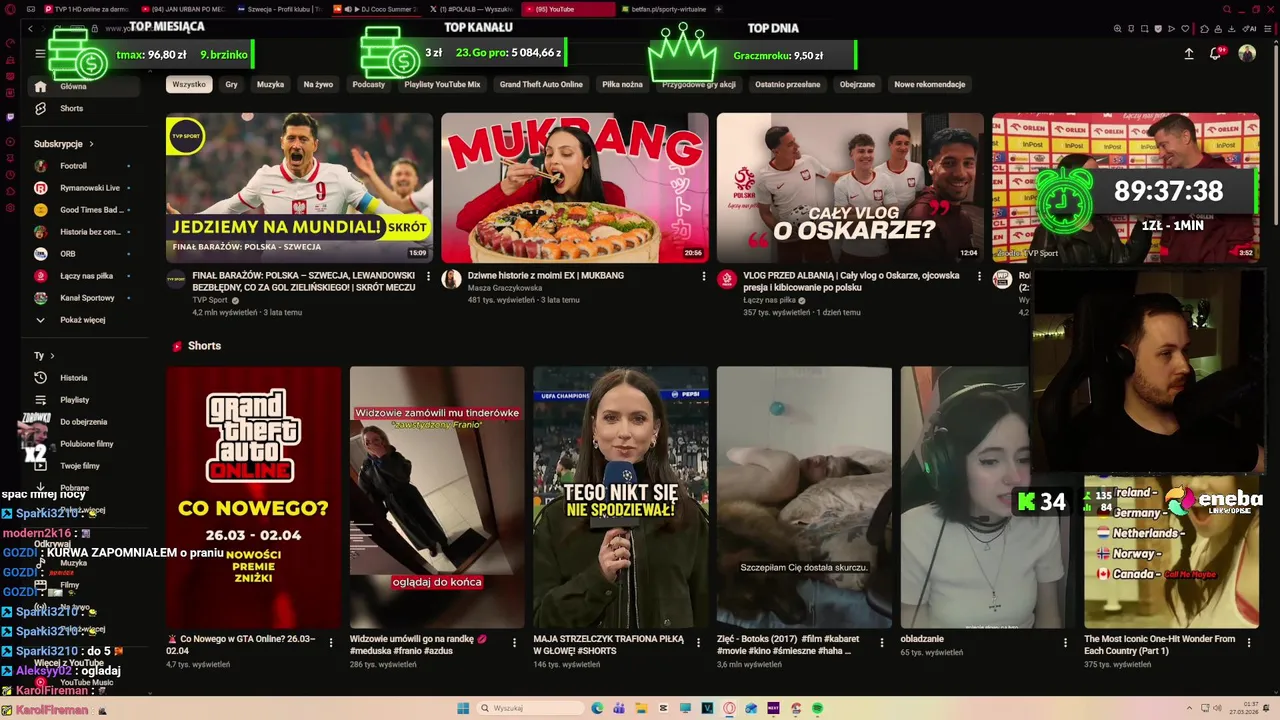1280x720 pixels.
Task: Open Spotify from the taskbar
Action: click(817, 708)
